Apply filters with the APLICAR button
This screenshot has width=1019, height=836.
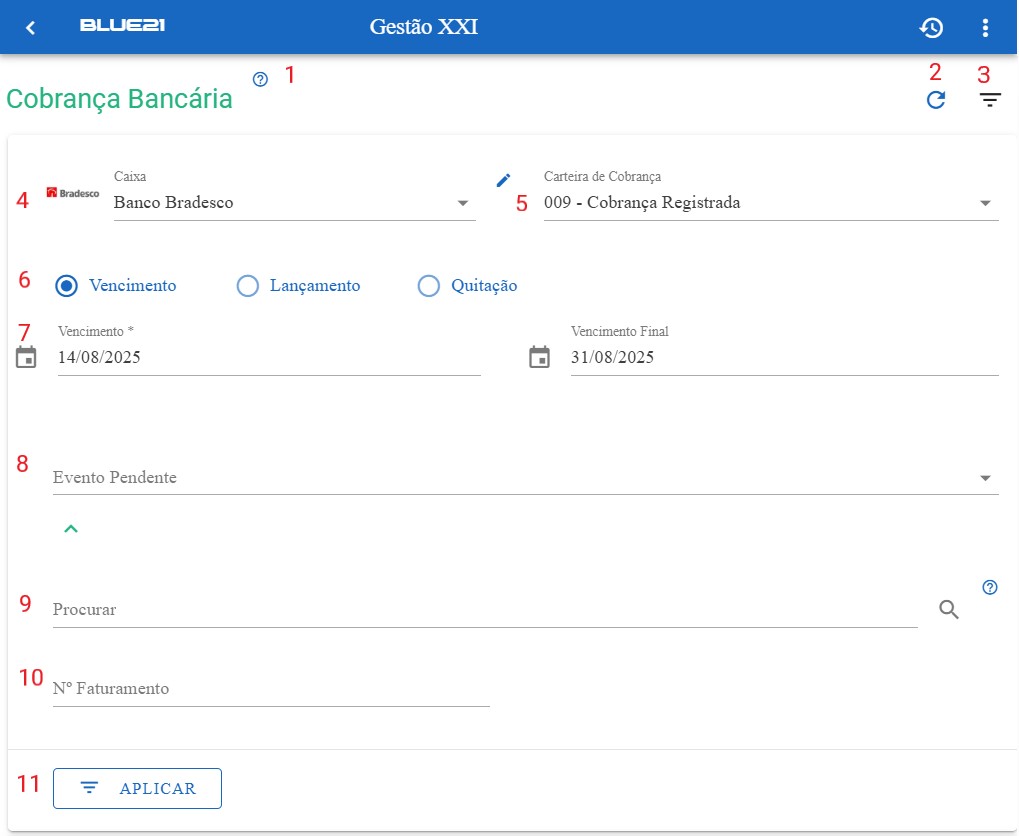coord(137,789)
